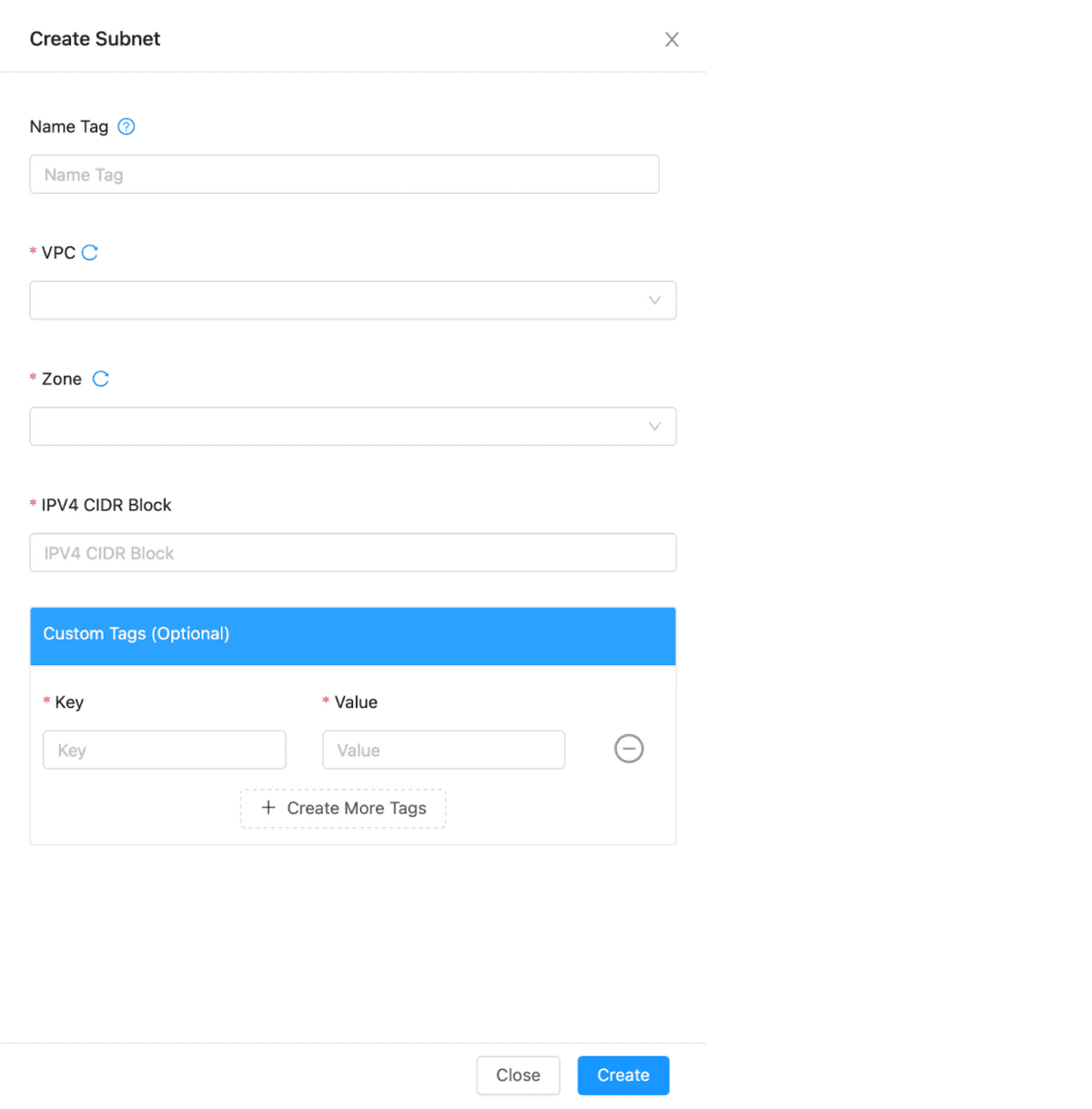Refresh the VPC list with reload icon
Screen dimensions: 1092x1109
point(90,253)
